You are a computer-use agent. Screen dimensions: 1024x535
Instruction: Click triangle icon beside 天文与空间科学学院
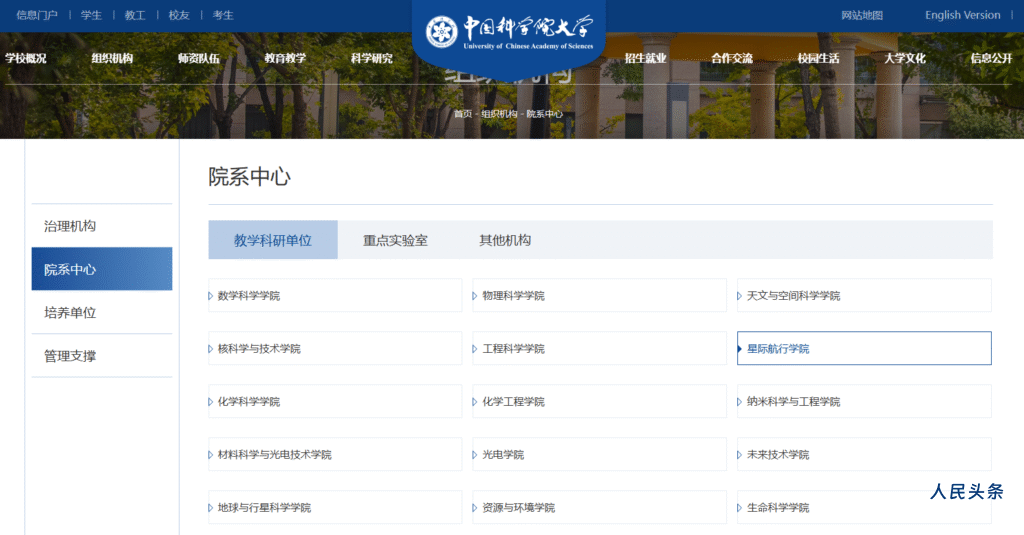pyautogui.click(x=739, y=296)
